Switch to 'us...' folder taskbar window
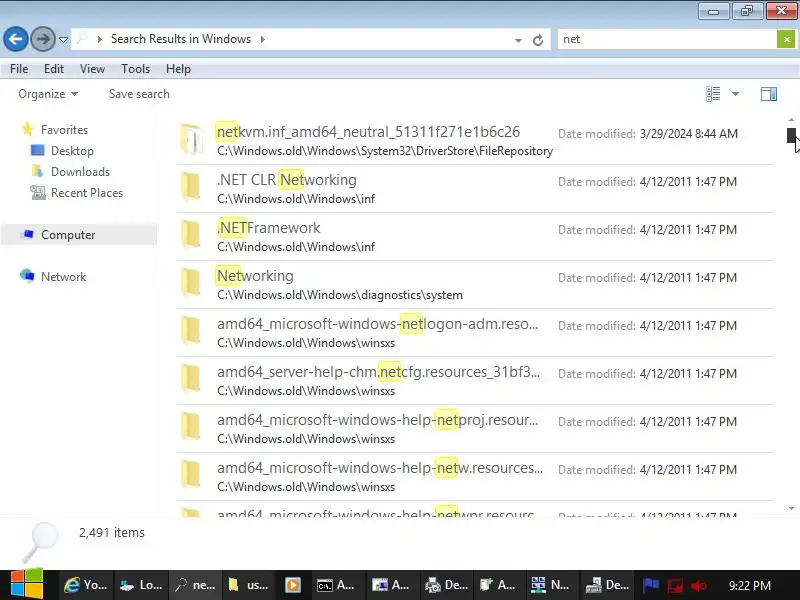Image resolution: width=800 pixels, height=600 pixels. click(x=249, y=585)
